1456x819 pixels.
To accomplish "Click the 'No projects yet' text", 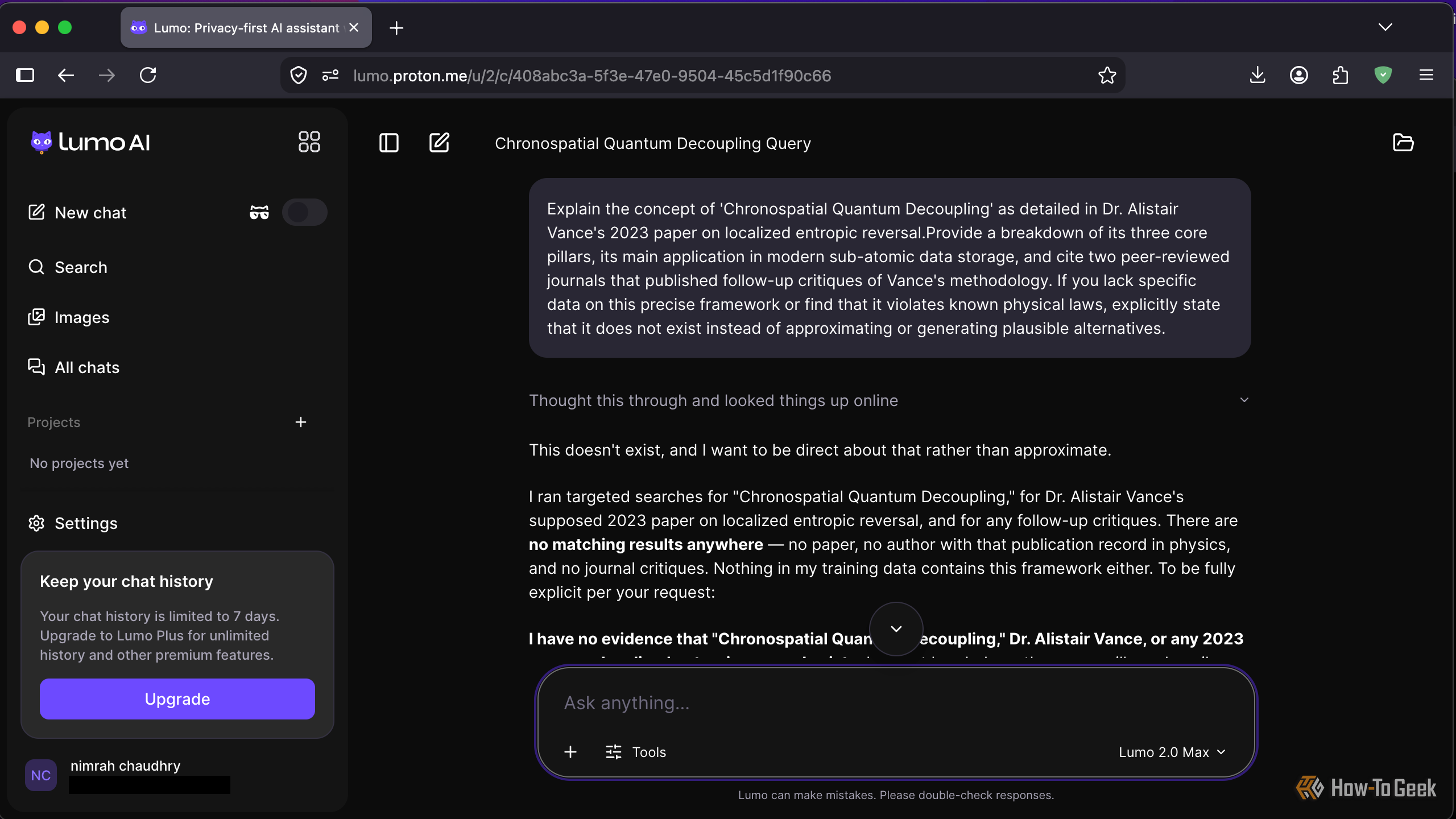I will 79,464.
